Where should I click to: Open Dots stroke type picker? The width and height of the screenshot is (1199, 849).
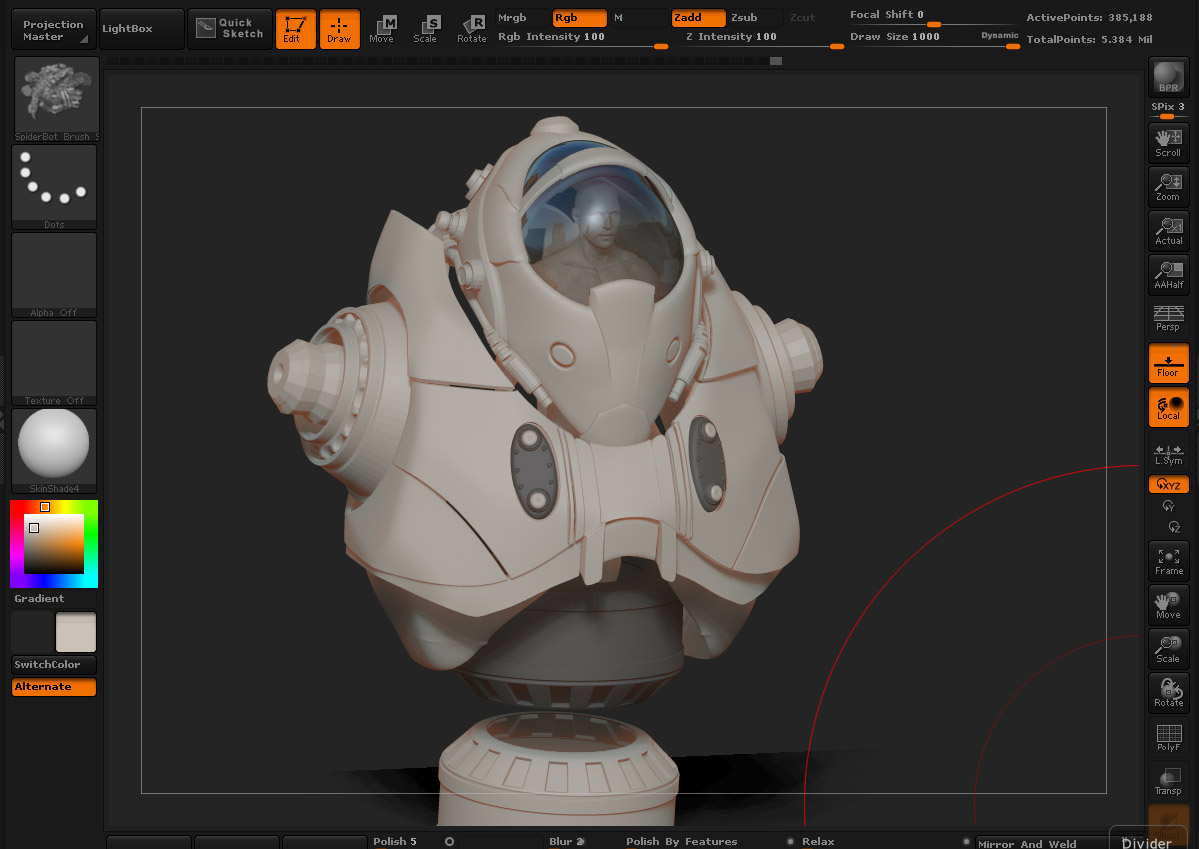(54, 187)
